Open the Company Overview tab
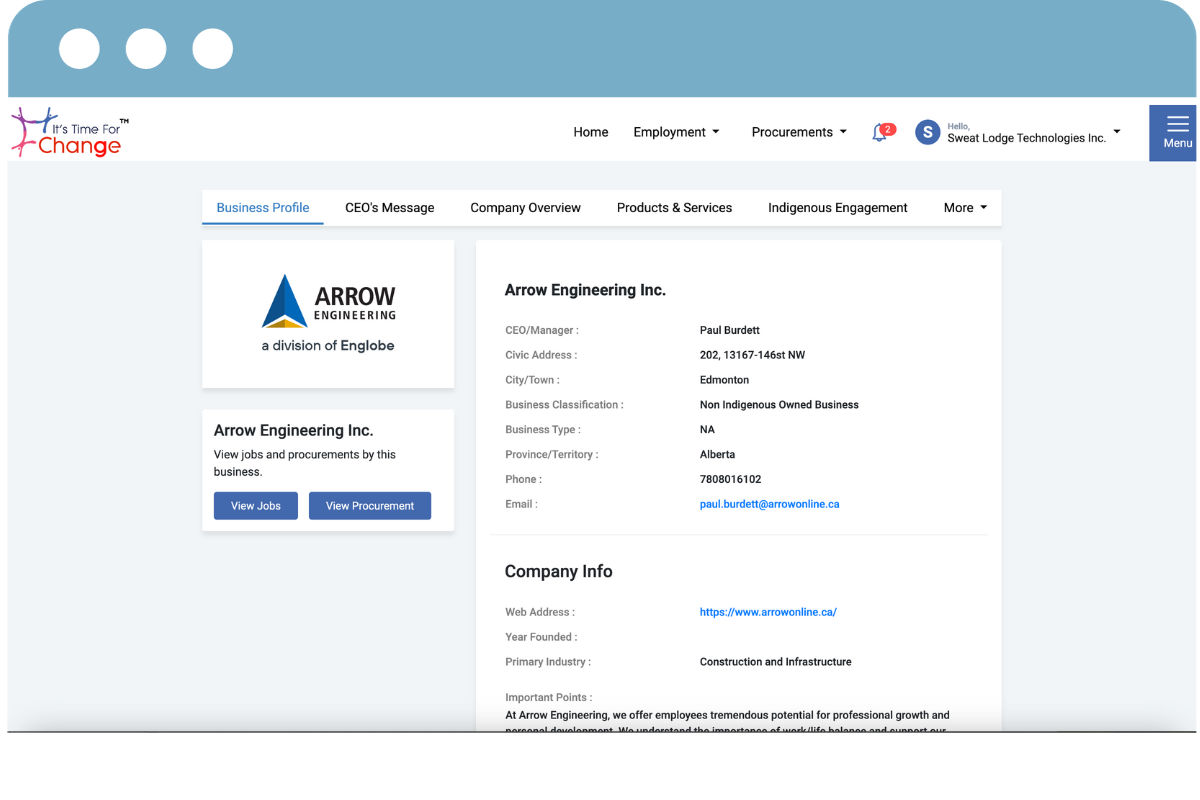1200x800 pixels. [526, 208]
